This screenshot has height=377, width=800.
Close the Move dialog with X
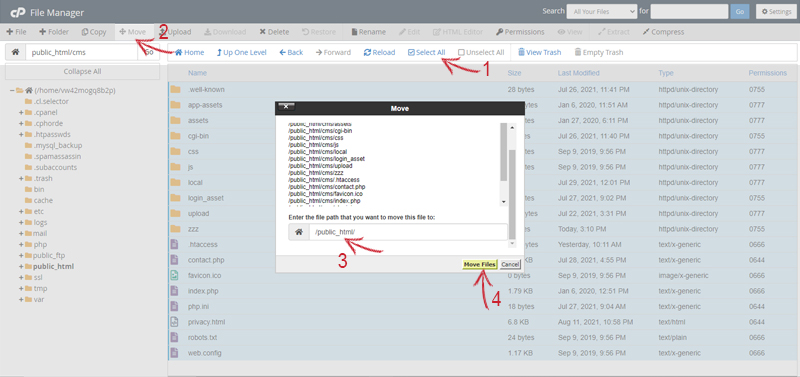point(286,106)
